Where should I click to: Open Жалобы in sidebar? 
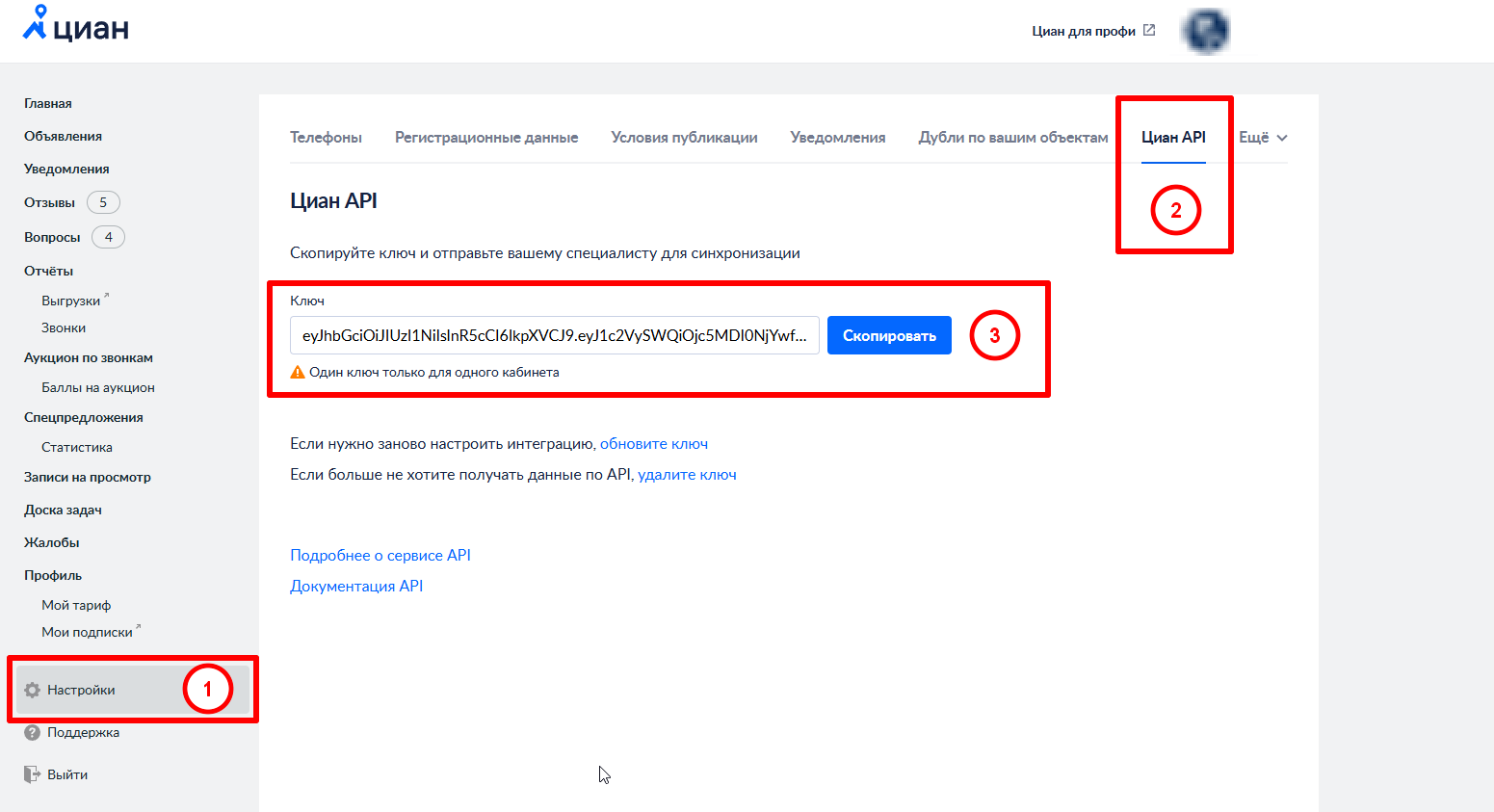point(52,542)
